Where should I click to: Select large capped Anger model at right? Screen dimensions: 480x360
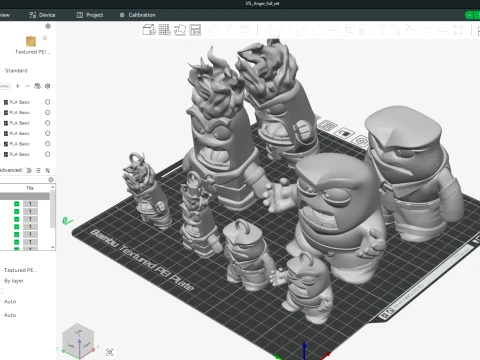tap(413, 173)
